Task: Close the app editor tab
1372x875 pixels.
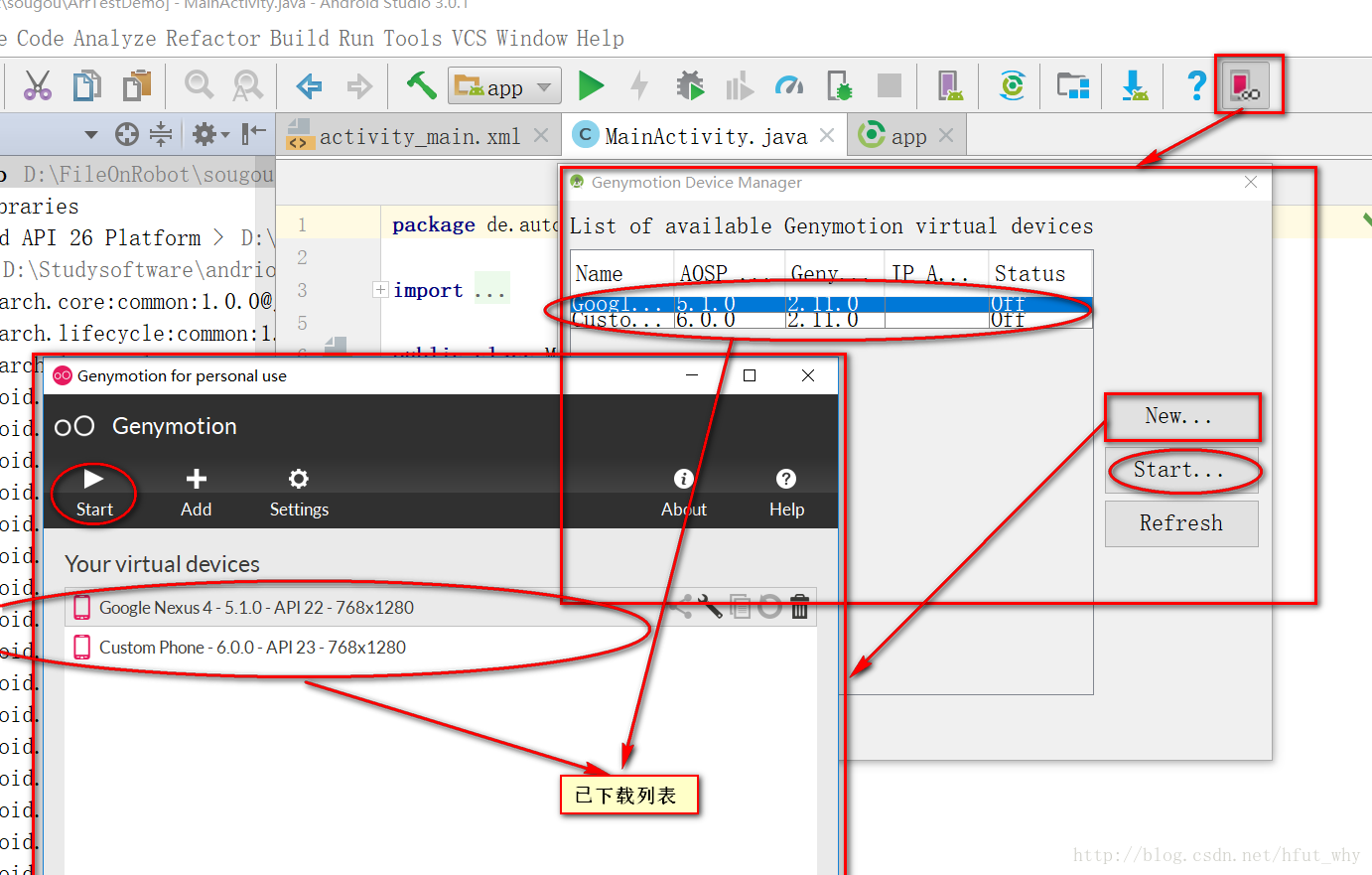Action: click(946, 135)
